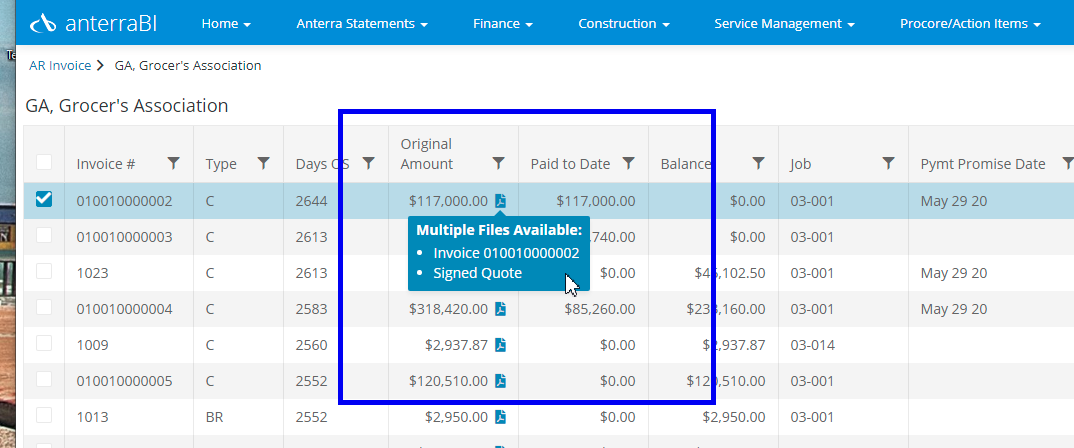Check the row for invoice 1009
Image resolution: width=1074 pixels, height=448 pixels.
[44, 343]
